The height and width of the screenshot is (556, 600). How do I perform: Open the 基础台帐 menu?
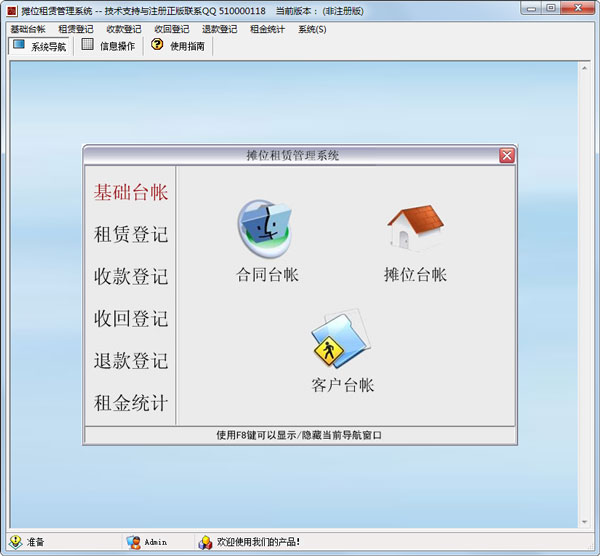pos(28,29)
